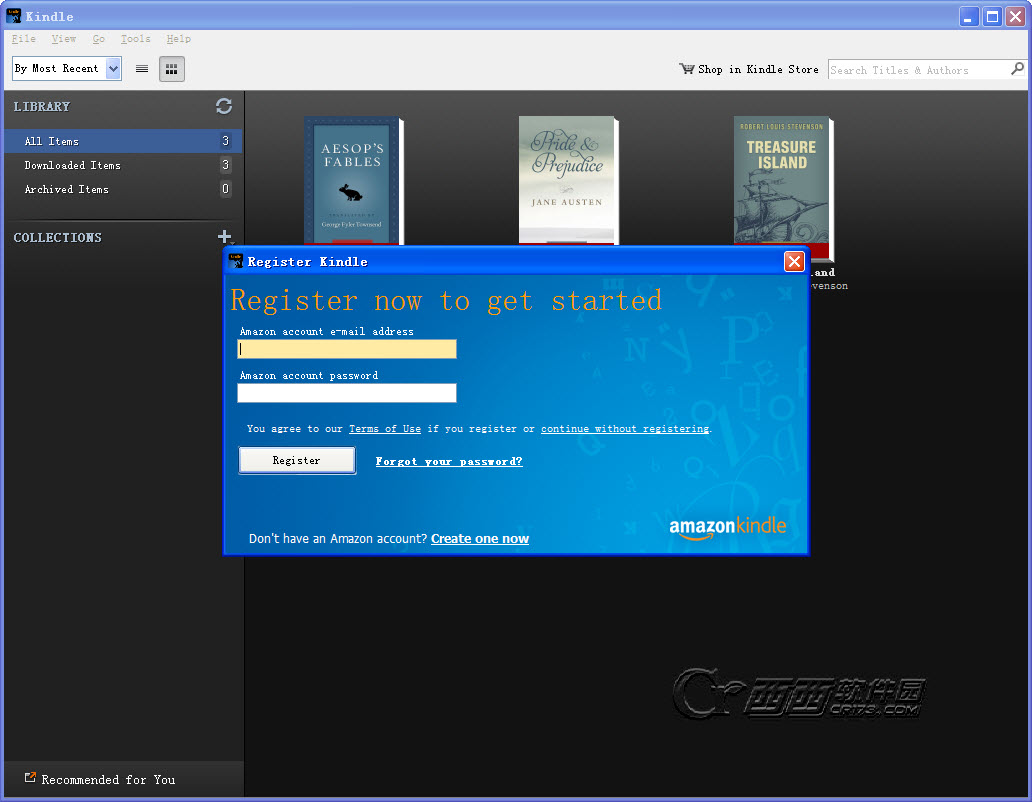Click the library sync refresh icon

224,106
